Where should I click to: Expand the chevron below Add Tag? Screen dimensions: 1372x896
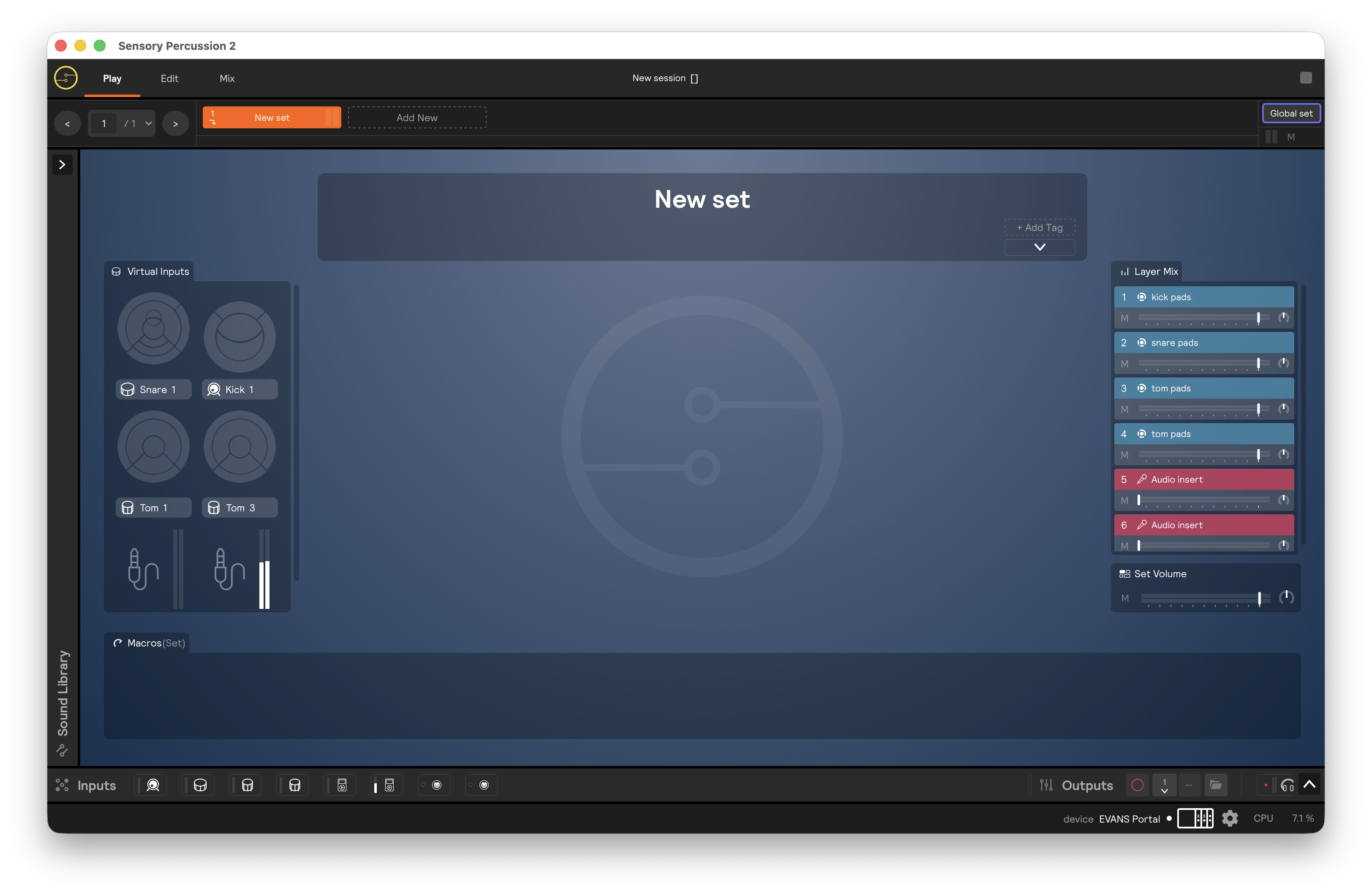[x=1040, y=247]
